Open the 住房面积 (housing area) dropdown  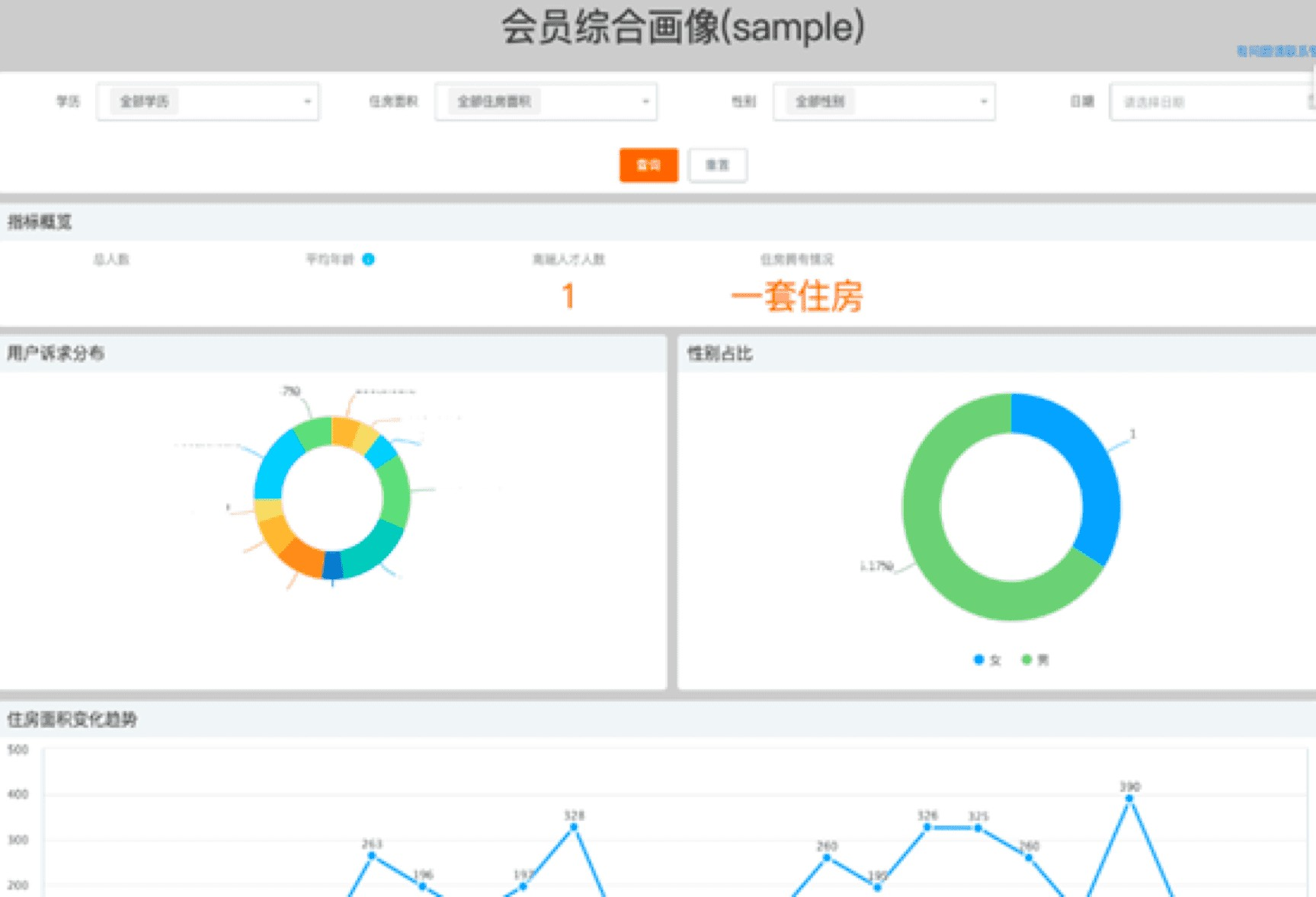click(546, 101)
